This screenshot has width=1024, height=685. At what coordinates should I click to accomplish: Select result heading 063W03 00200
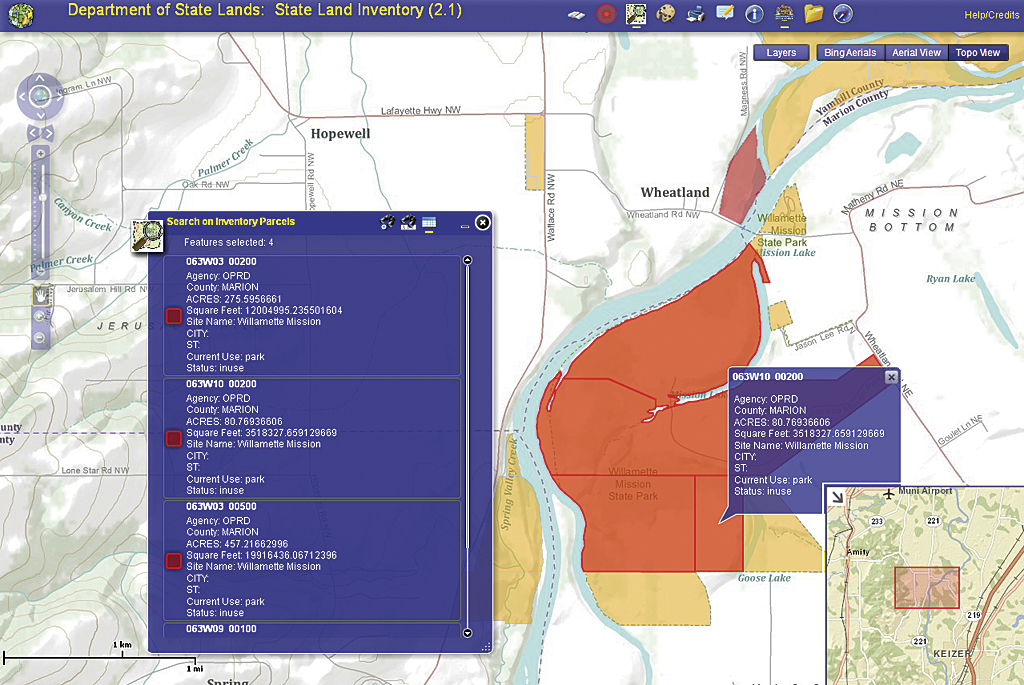pos(221,262)
